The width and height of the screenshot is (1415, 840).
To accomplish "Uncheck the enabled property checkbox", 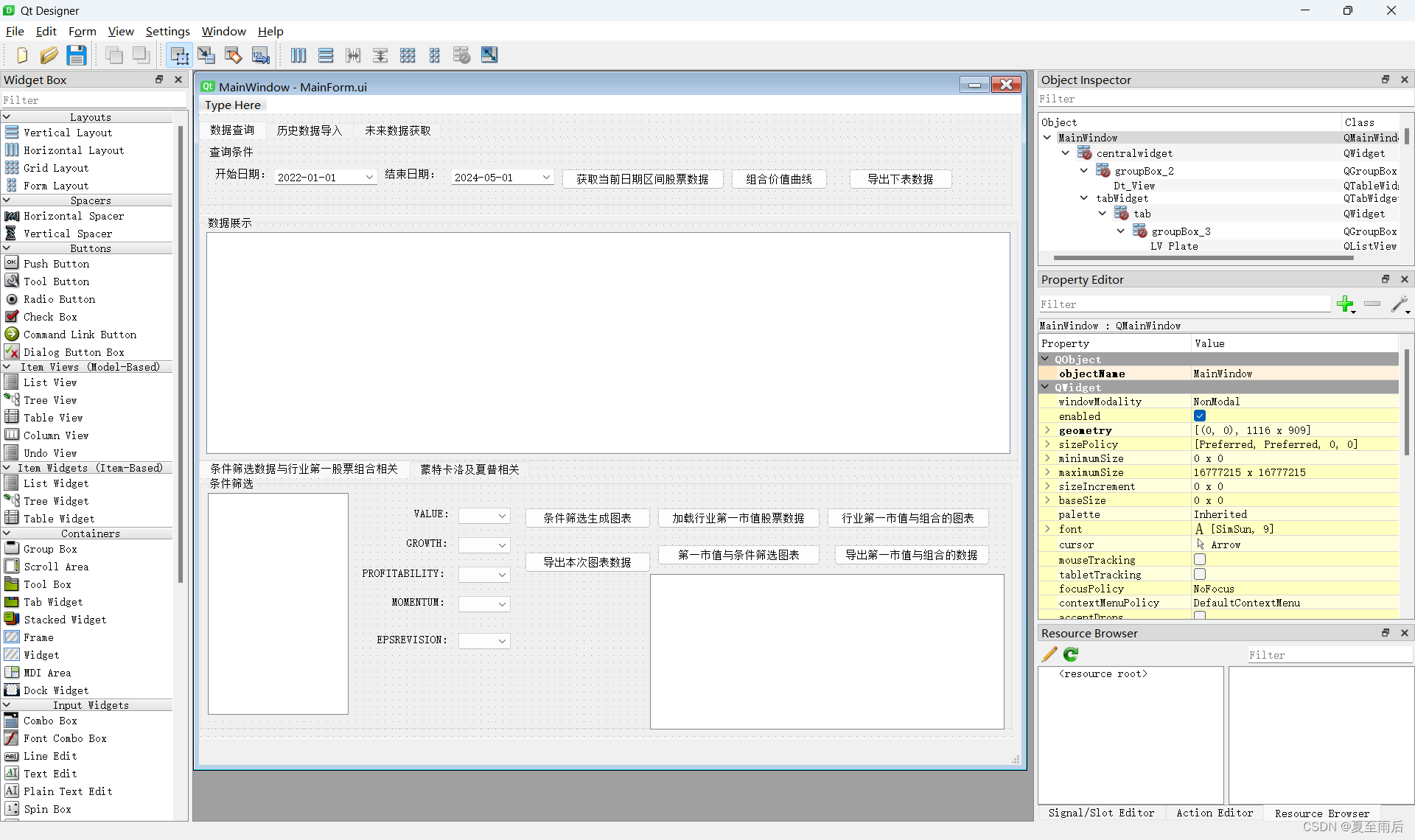I will pos(1200,416).
